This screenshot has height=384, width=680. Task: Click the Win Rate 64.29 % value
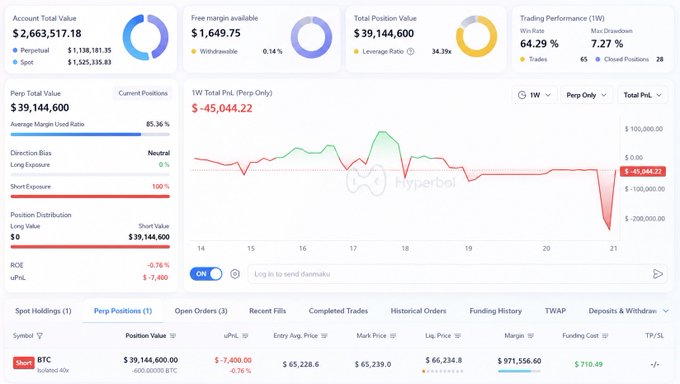[x=539, y=44]
